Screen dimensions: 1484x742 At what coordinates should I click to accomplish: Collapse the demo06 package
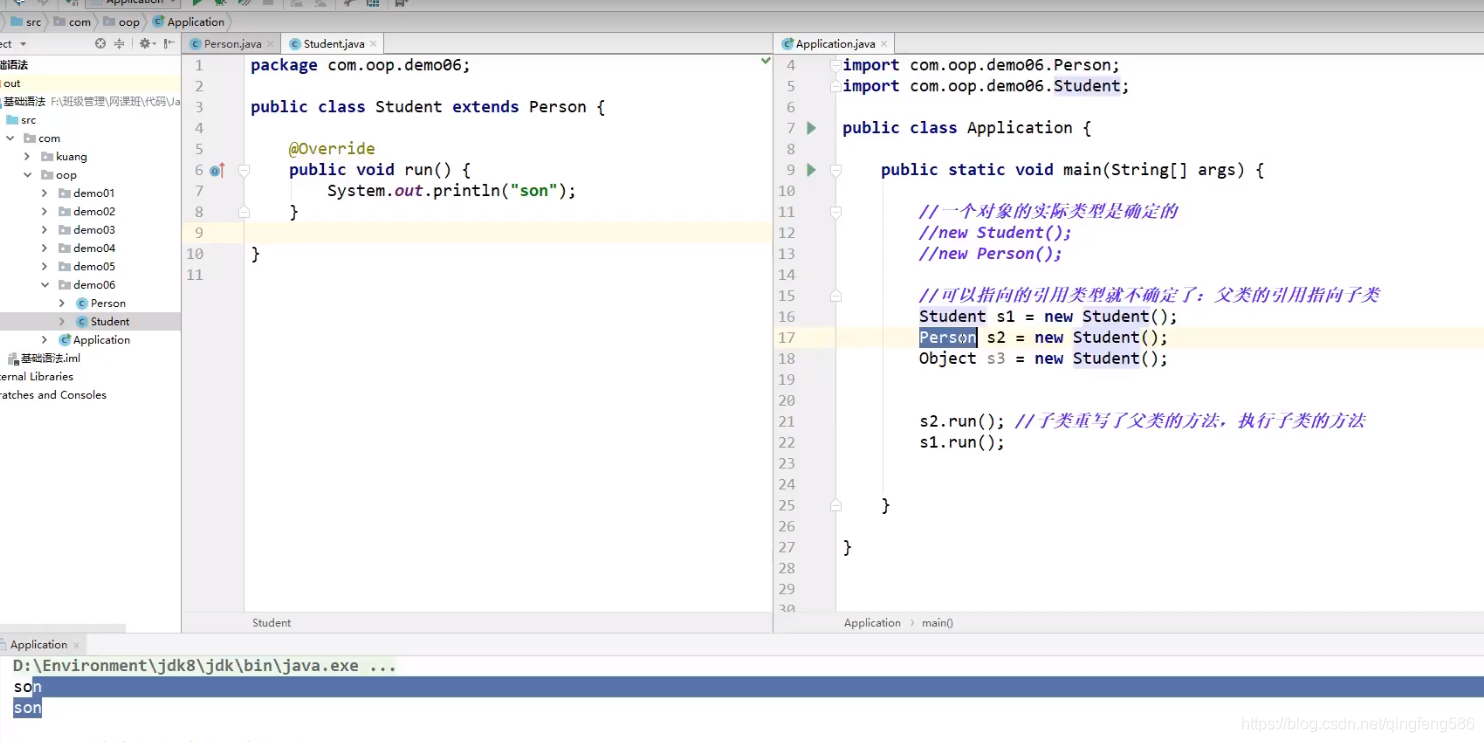(x=44, y=285)
